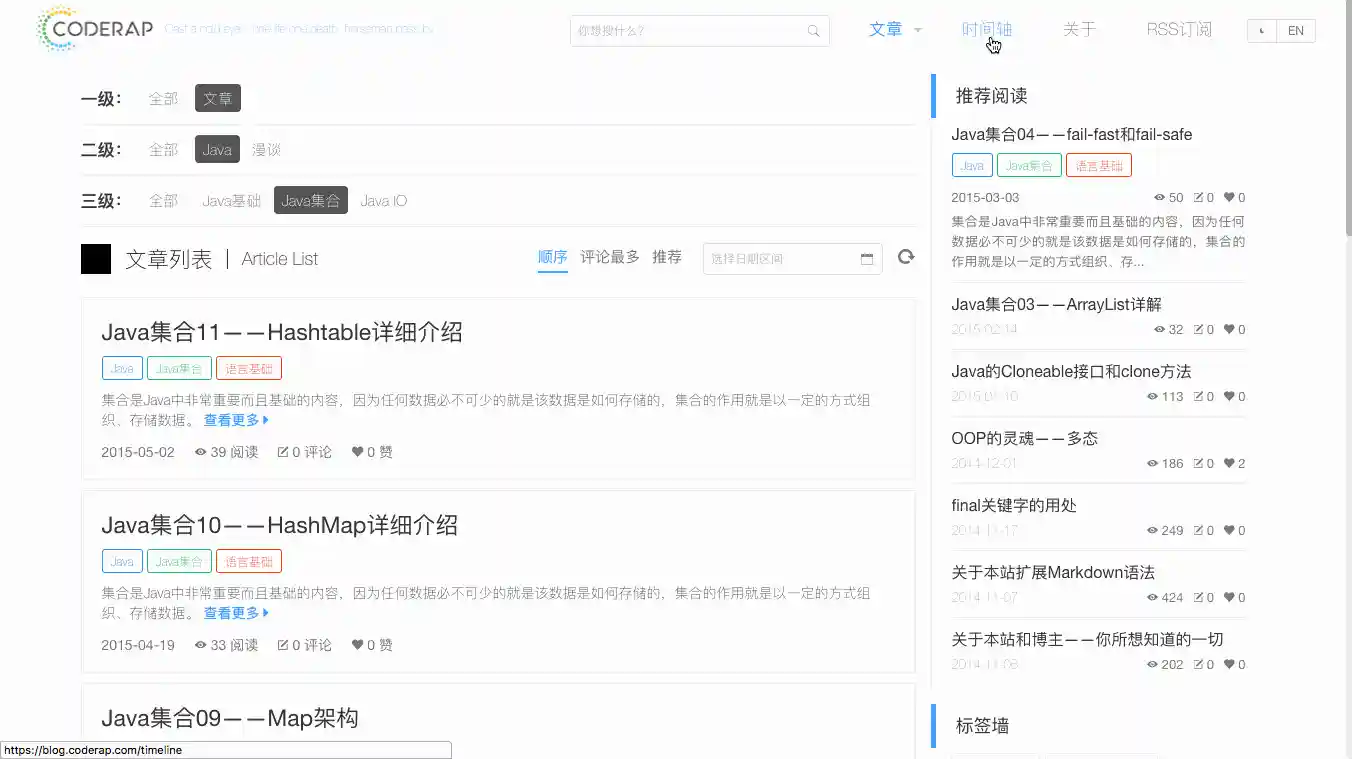Click the heart icon in the OOP的灵魂 entry
1352x759 pixels.
click(1230, 463)
